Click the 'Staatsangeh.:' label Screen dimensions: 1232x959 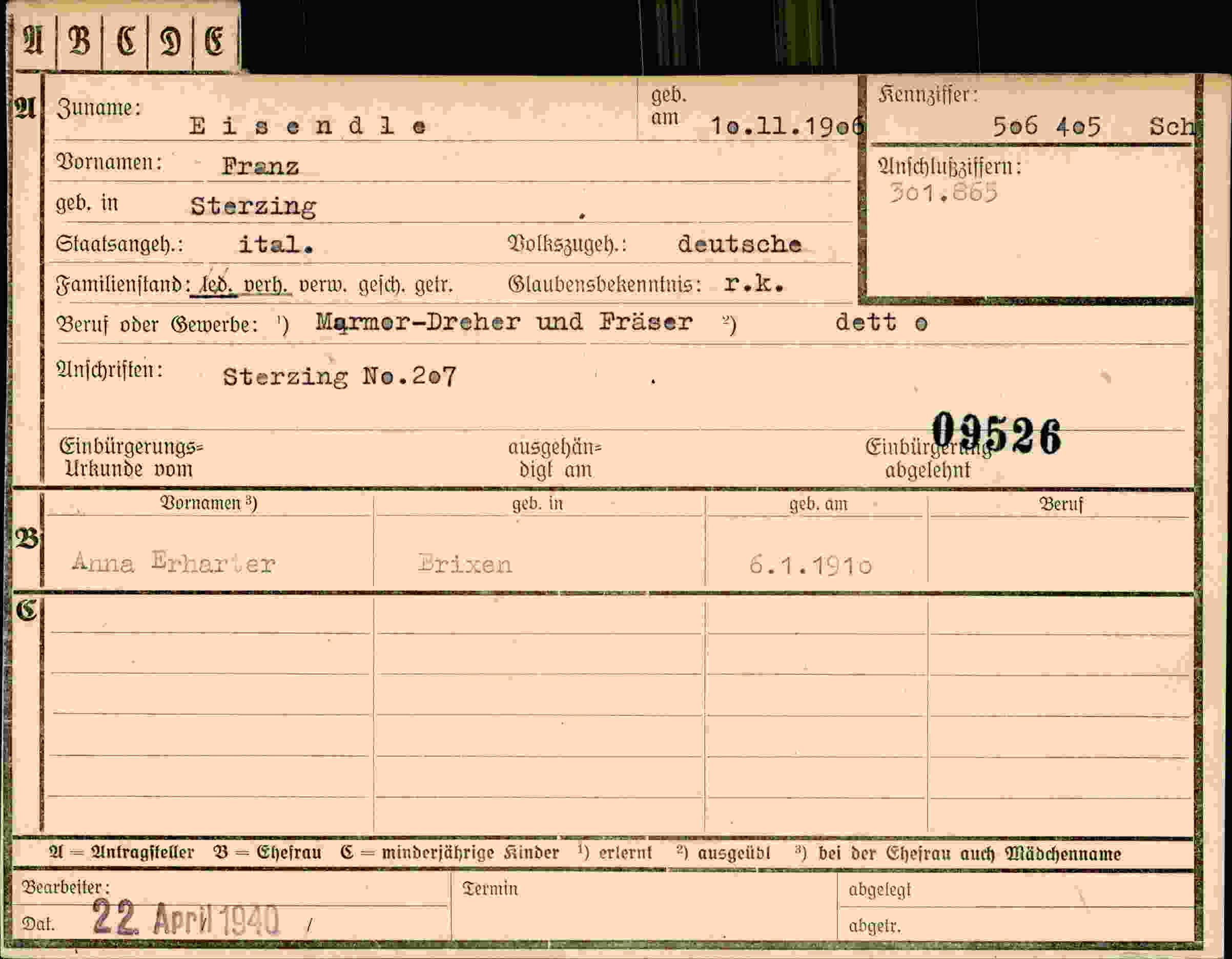(x=119, y=245)
